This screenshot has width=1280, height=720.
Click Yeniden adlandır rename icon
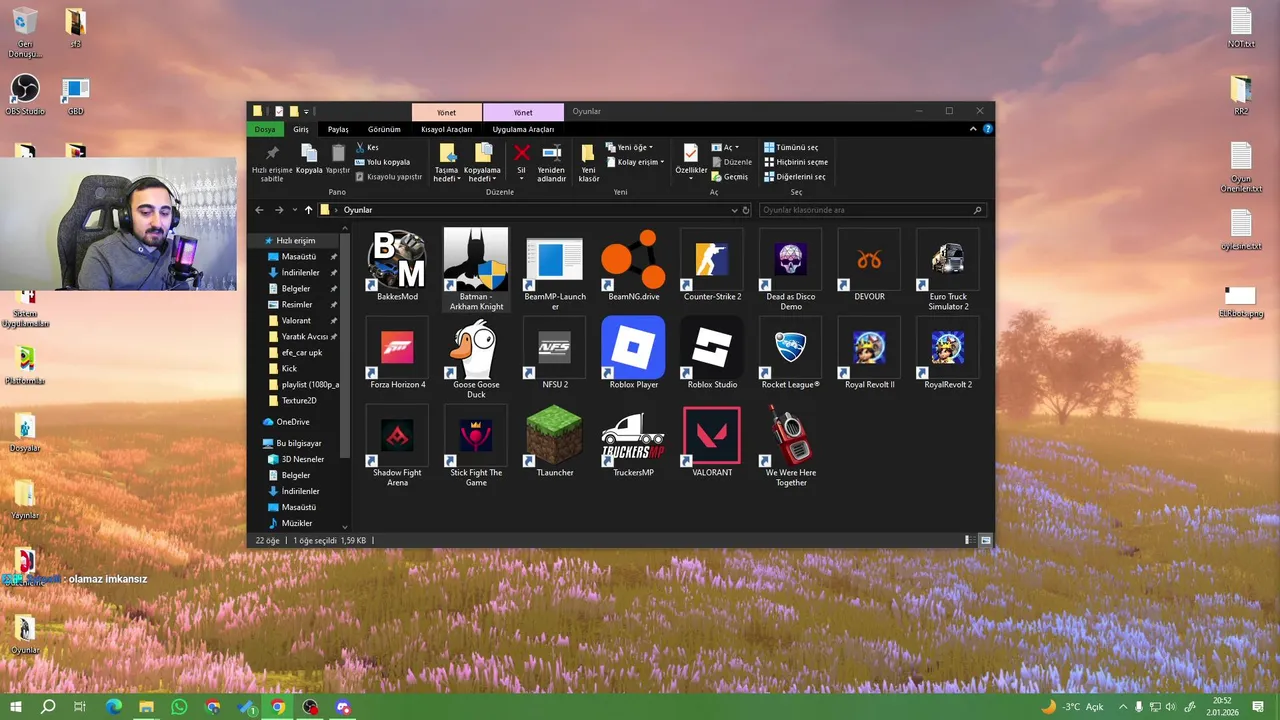click(551, 162)
